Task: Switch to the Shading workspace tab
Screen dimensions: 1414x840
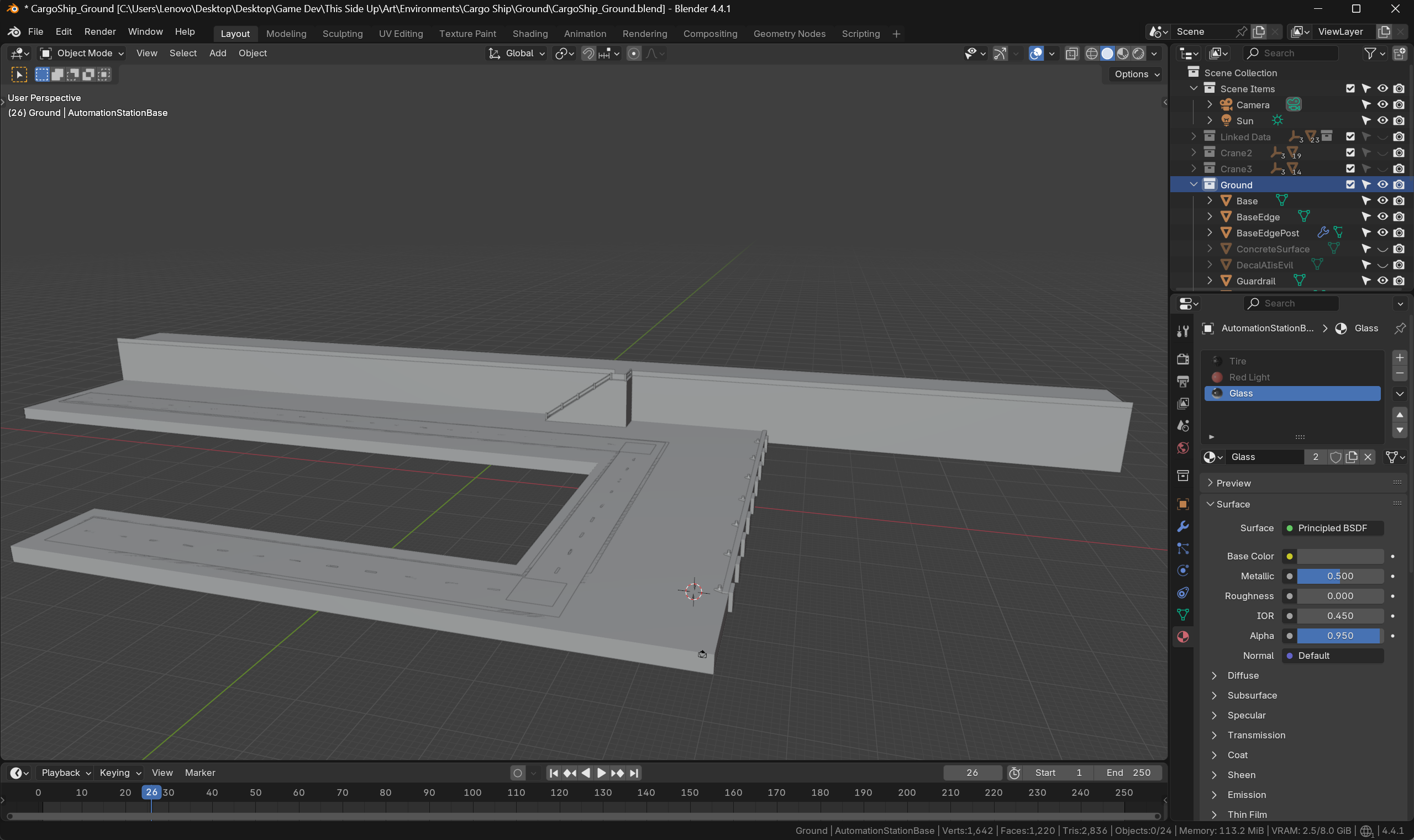Action: pyautogui.click(x=529, y=33)
